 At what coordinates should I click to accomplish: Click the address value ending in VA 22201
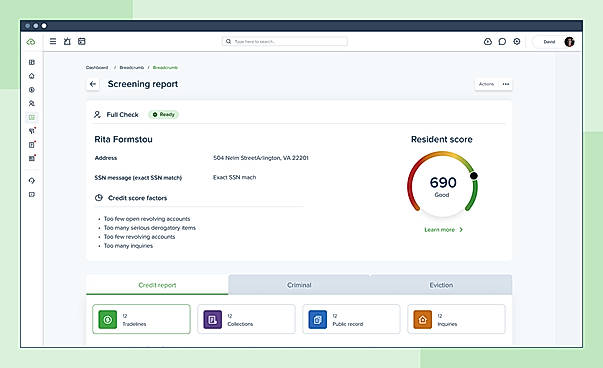(x=261, y=158)
